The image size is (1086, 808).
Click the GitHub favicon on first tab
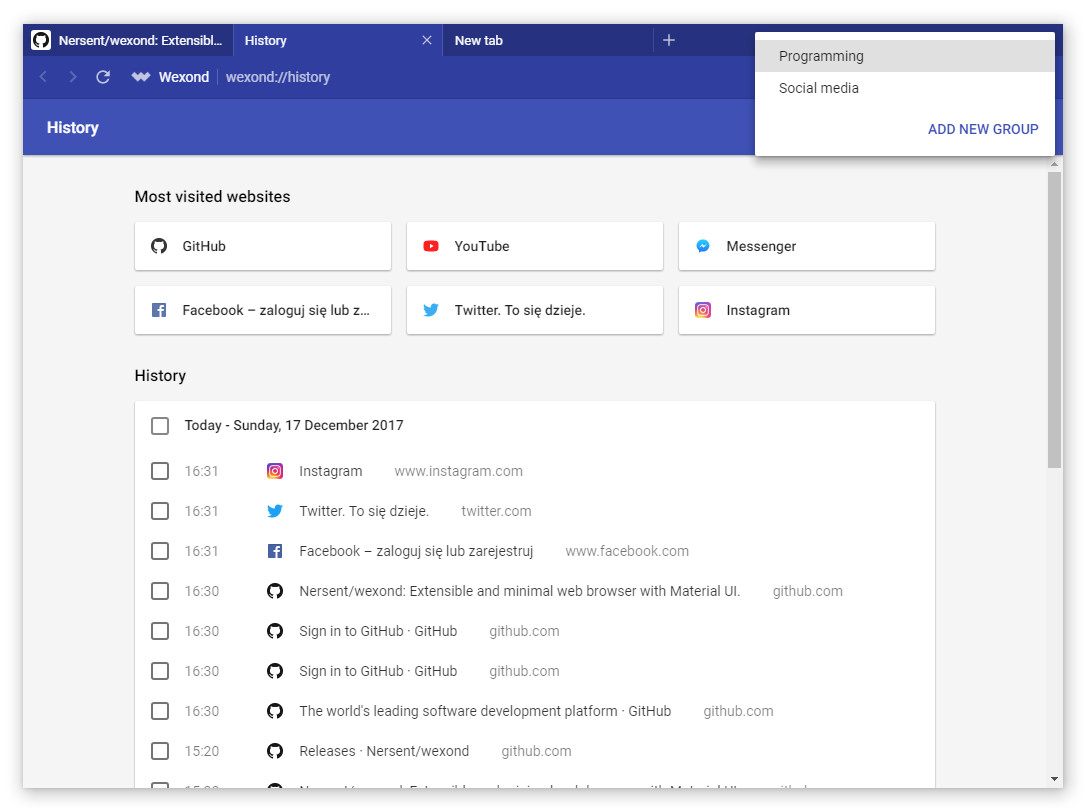[x=41, y=40]
